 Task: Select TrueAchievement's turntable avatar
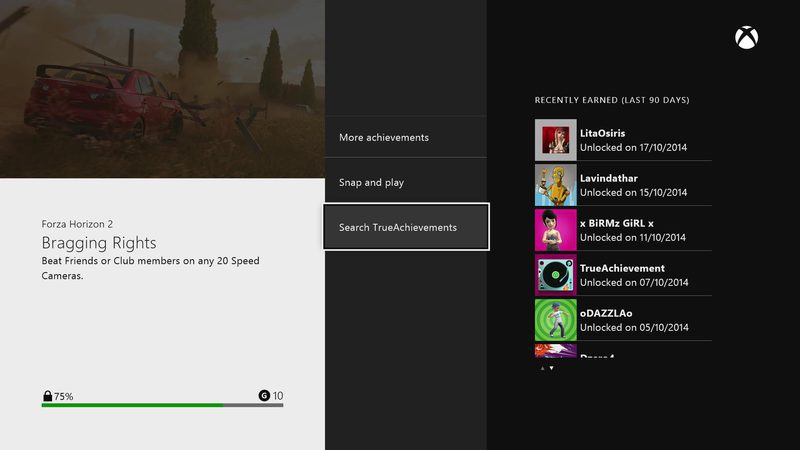556,275
